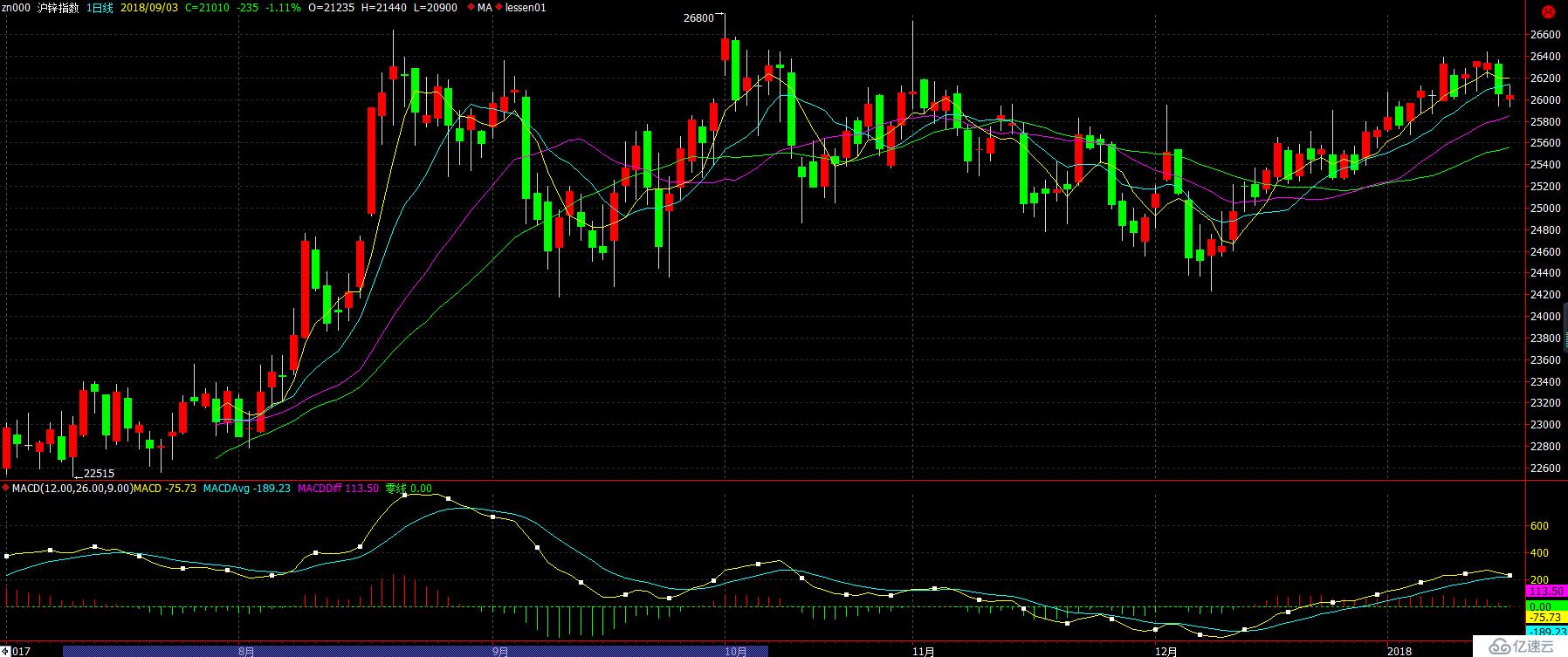Click the 26800 high price marker

698,17
